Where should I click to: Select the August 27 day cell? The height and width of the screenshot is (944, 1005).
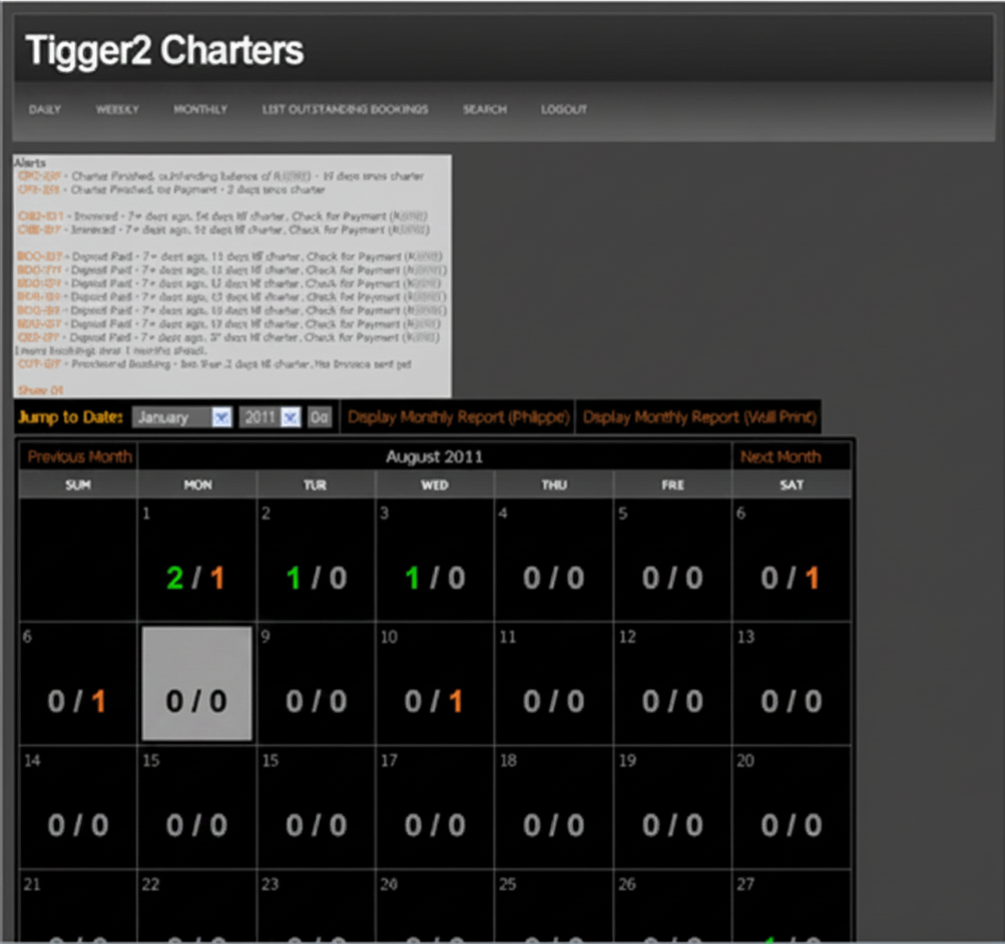pyautogui.click(x=792, y=907)
